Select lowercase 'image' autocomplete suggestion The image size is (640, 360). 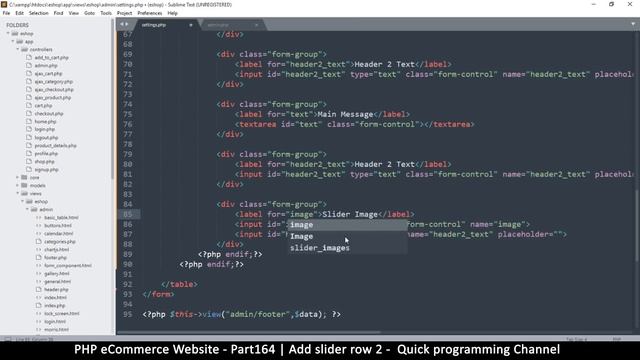[x=347, y=225]
